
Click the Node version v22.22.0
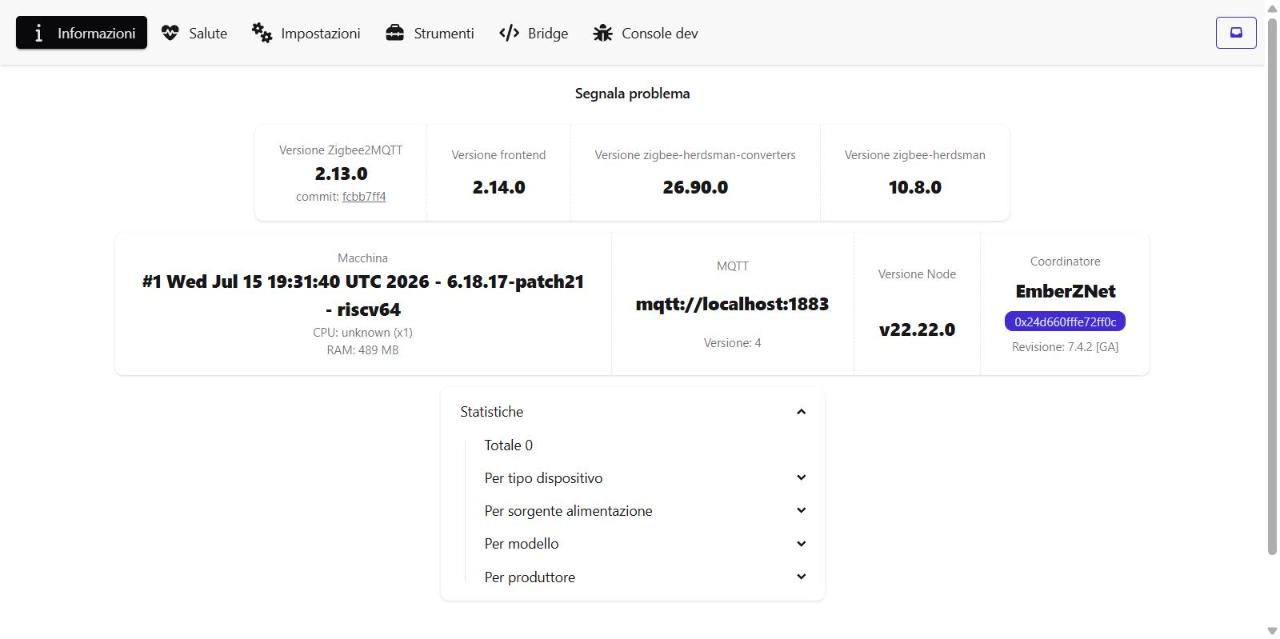point(917,329)
